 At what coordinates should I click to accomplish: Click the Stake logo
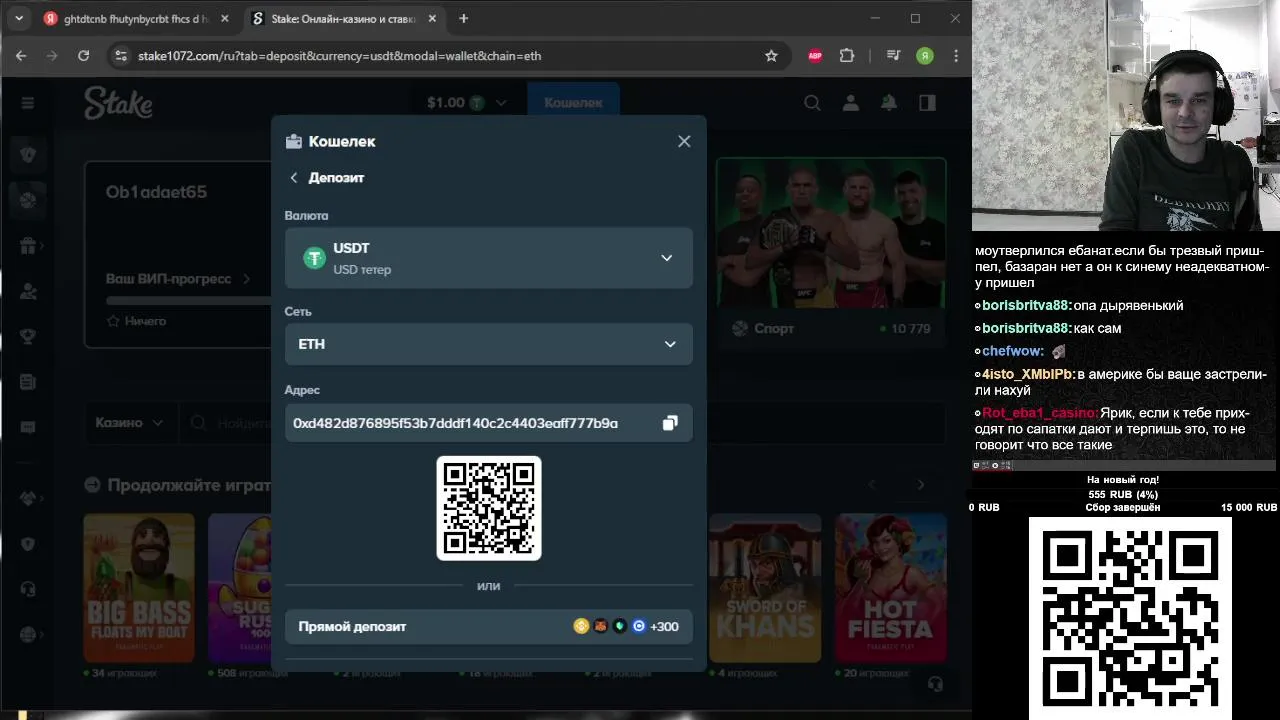click(x=118, y=102)
